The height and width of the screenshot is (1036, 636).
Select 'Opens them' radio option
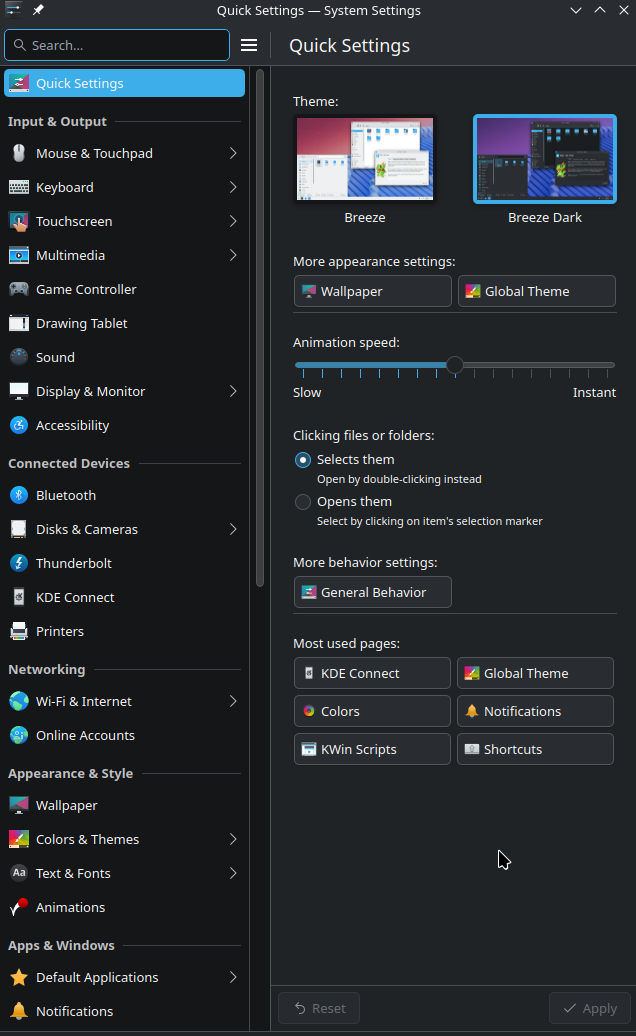click(302, 502)
